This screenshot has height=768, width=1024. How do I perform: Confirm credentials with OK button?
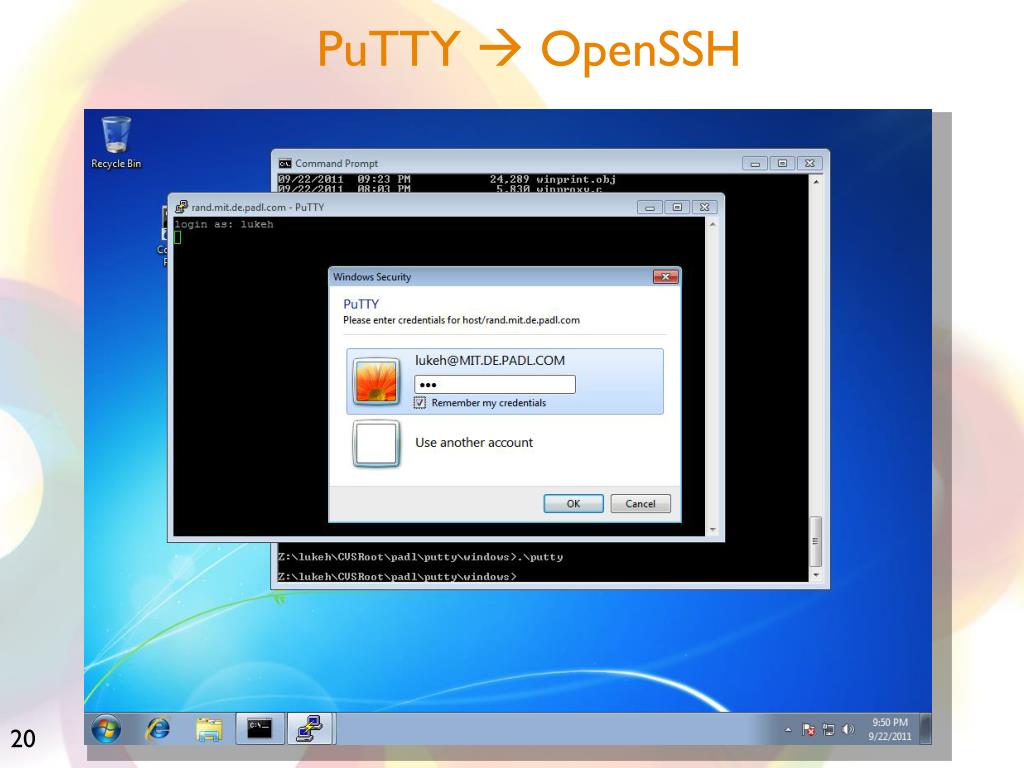[x=573, y=504]
